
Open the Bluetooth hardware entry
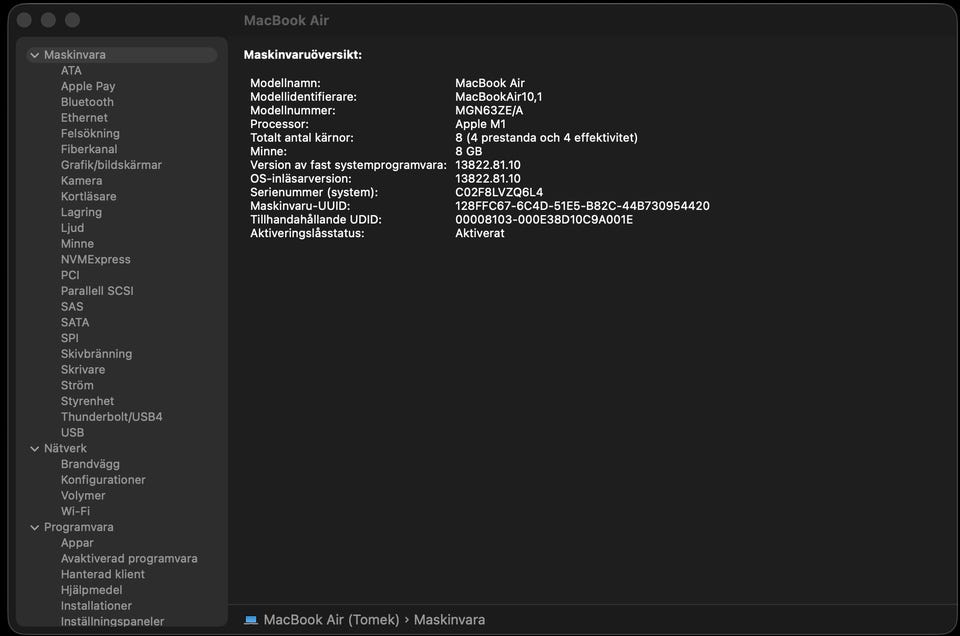click(x=87, y=102)
